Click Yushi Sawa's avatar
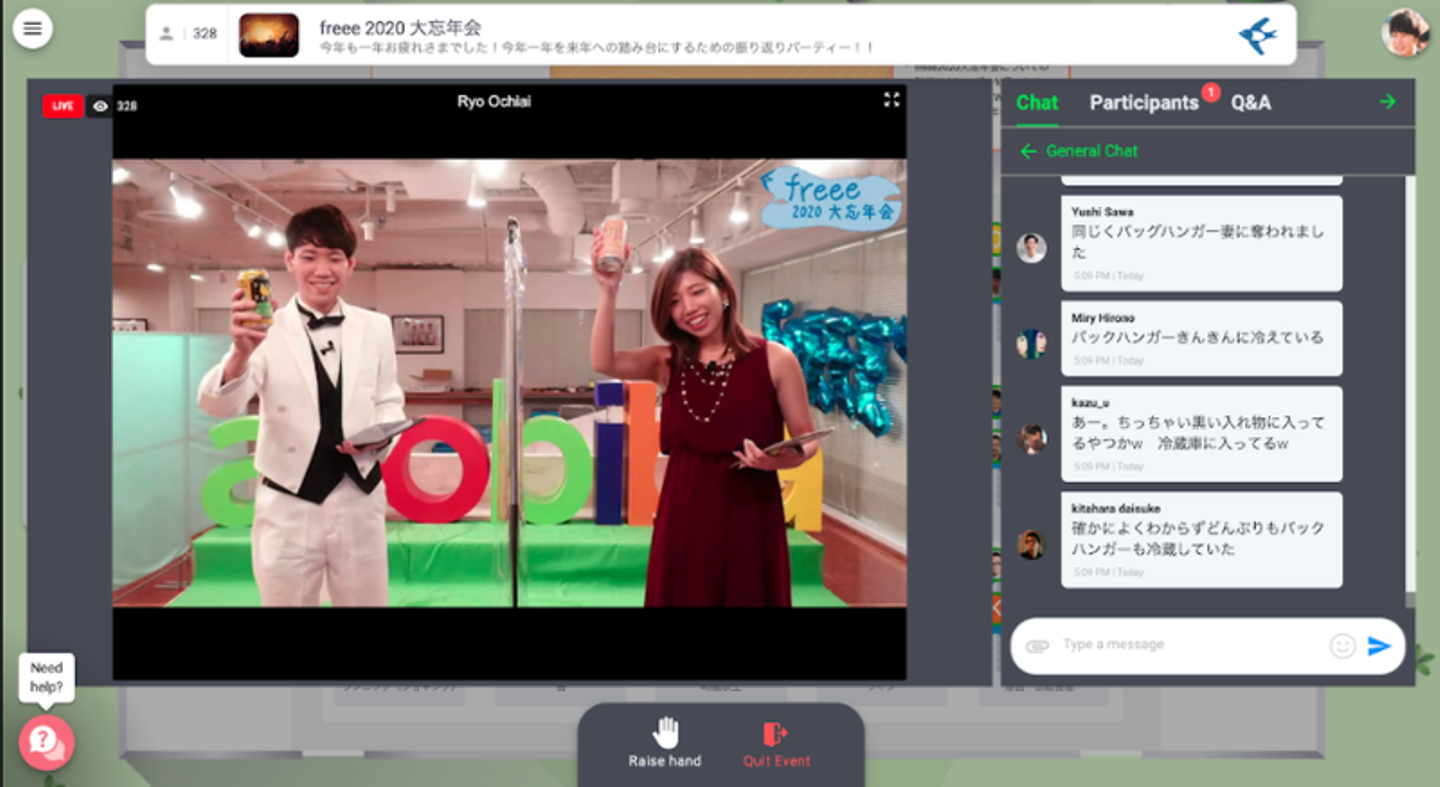This screenshot has width=1440, height=787. (x=1031, y=248)
